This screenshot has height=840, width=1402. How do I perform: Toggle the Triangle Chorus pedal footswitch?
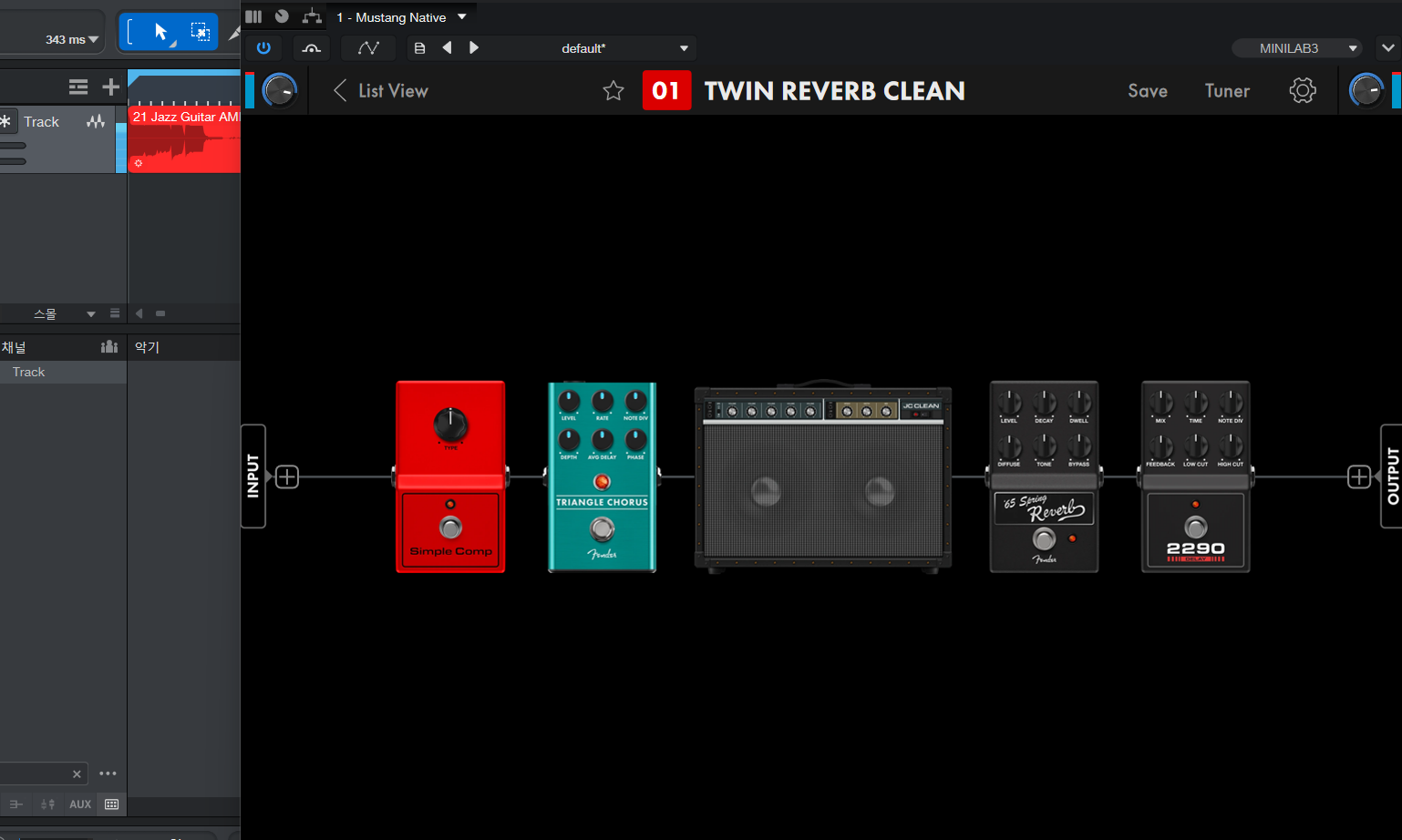tap(602, 528)
